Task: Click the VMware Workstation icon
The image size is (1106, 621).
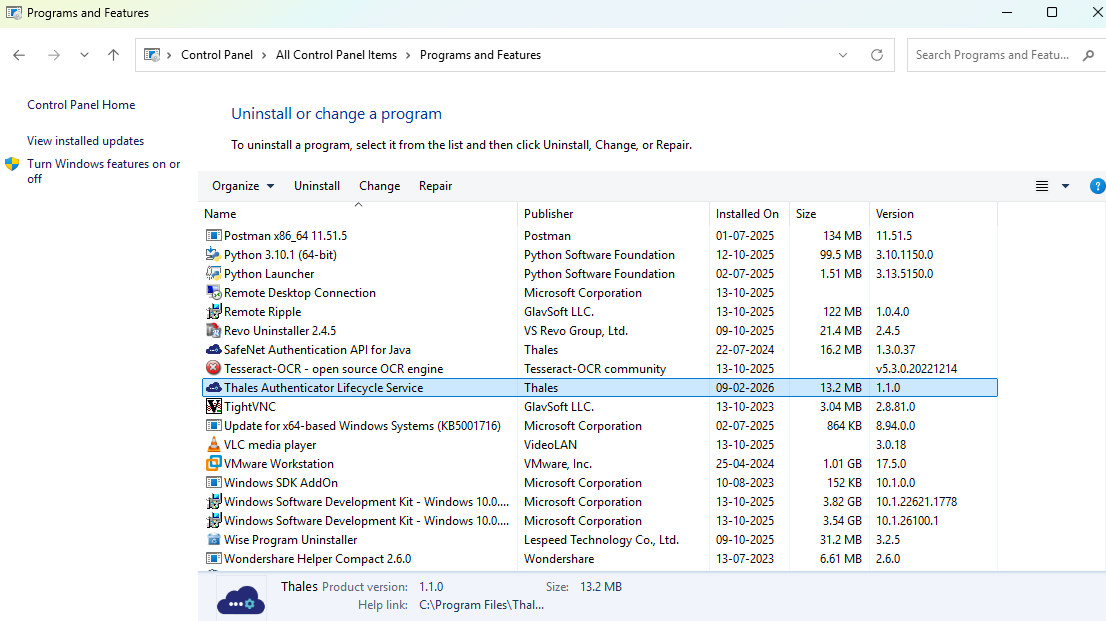Action: point(213,463)
